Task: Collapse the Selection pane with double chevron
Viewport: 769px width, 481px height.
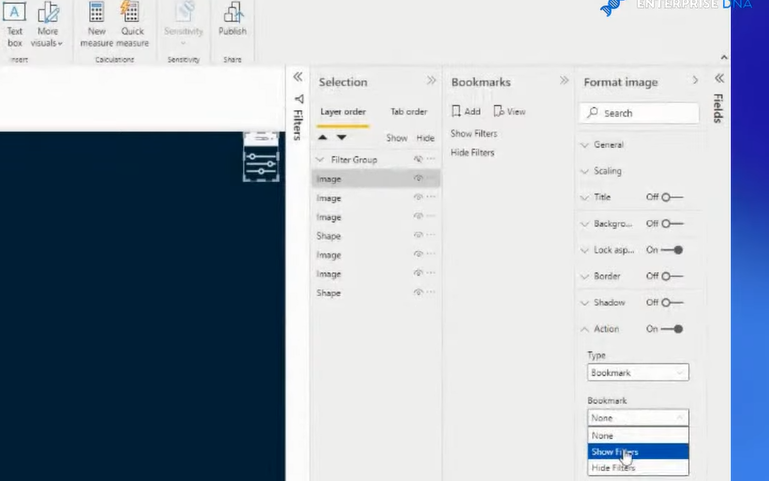Action: [x=431, y=81]
